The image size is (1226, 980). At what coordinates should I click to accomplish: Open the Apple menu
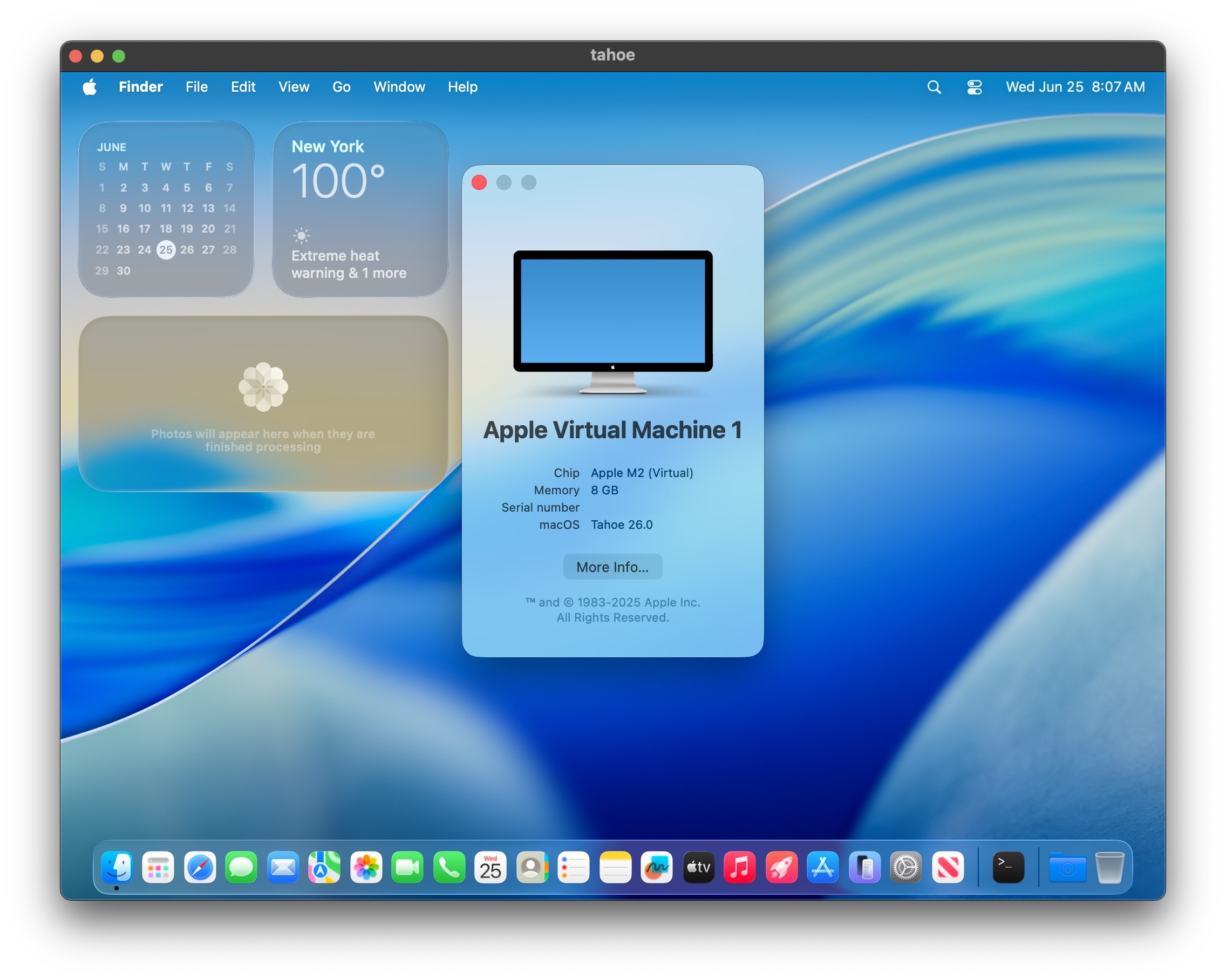90,87
